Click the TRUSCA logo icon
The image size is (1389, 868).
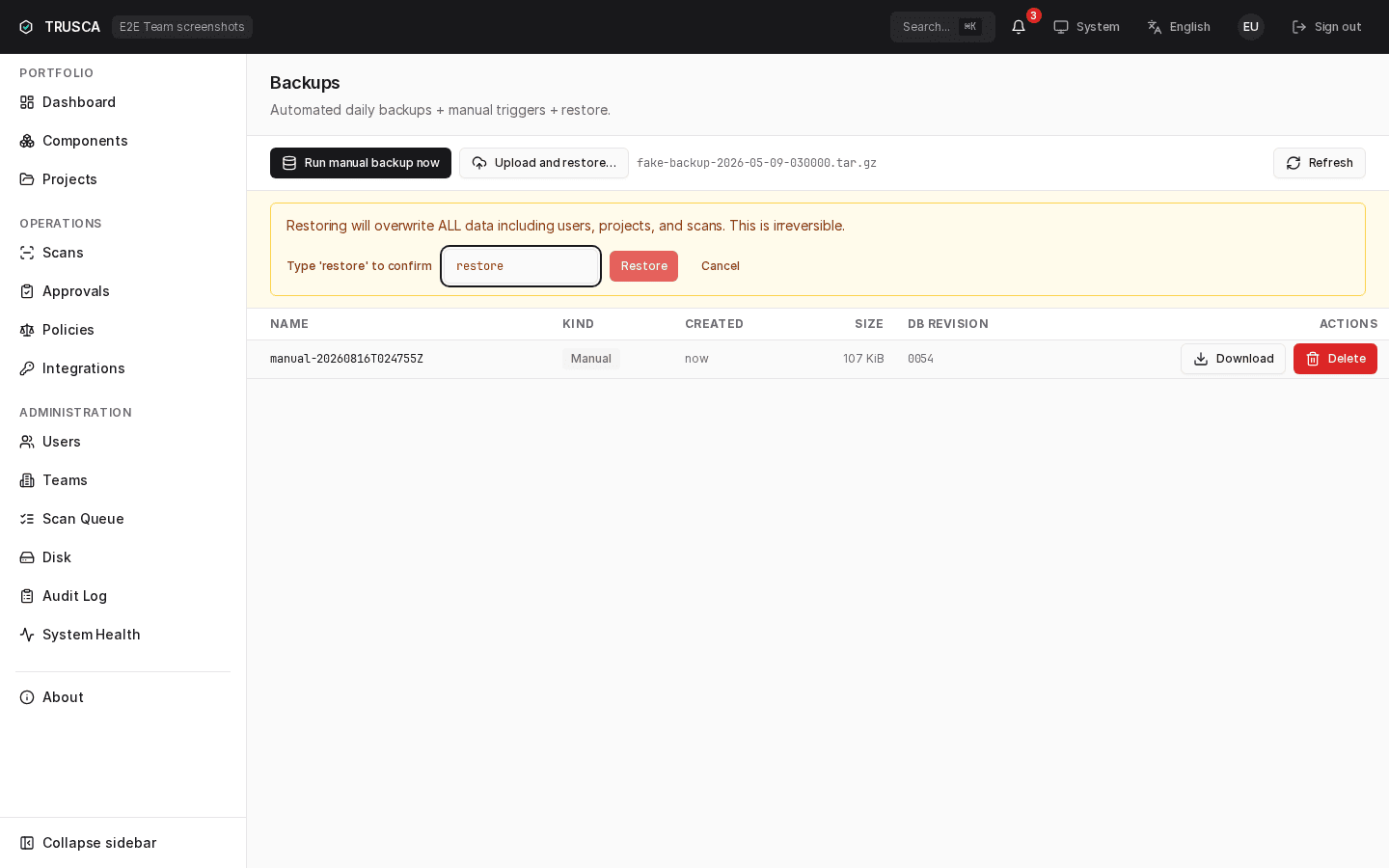(x=26, y=27)
